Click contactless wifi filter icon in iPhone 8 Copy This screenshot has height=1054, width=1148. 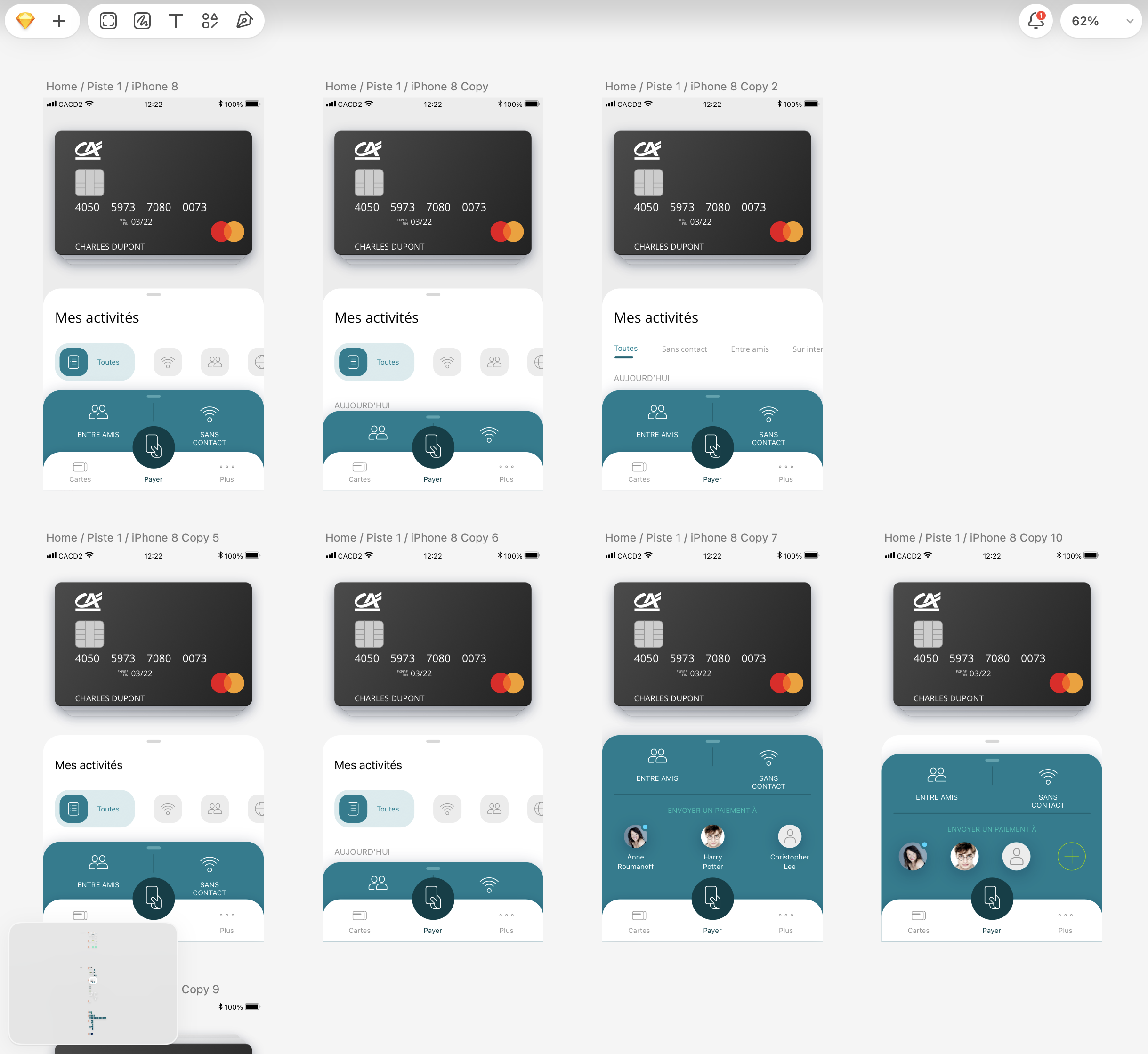pos(447,362)
